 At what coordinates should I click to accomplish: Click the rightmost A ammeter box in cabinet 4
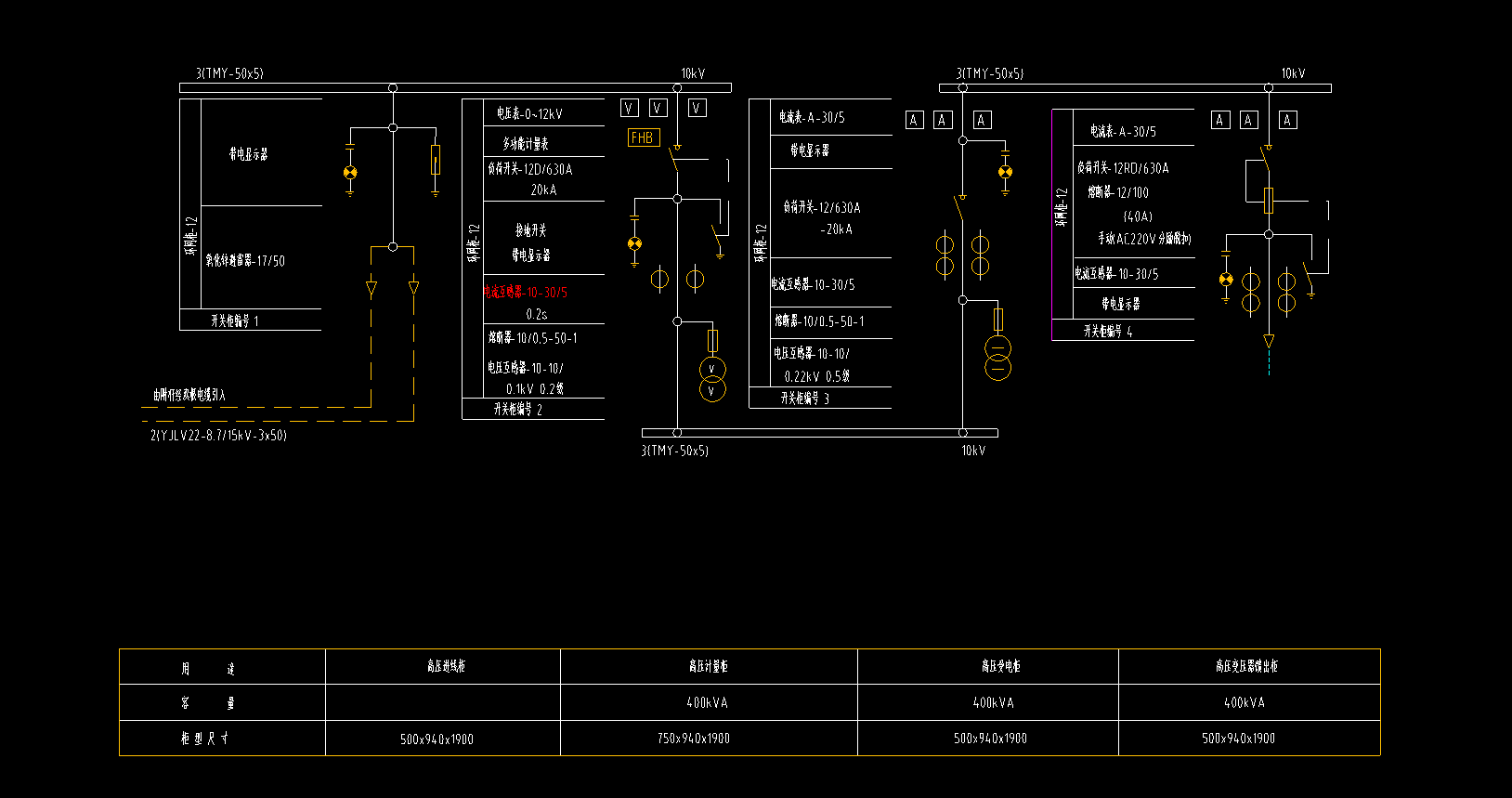pos(1287,120)
